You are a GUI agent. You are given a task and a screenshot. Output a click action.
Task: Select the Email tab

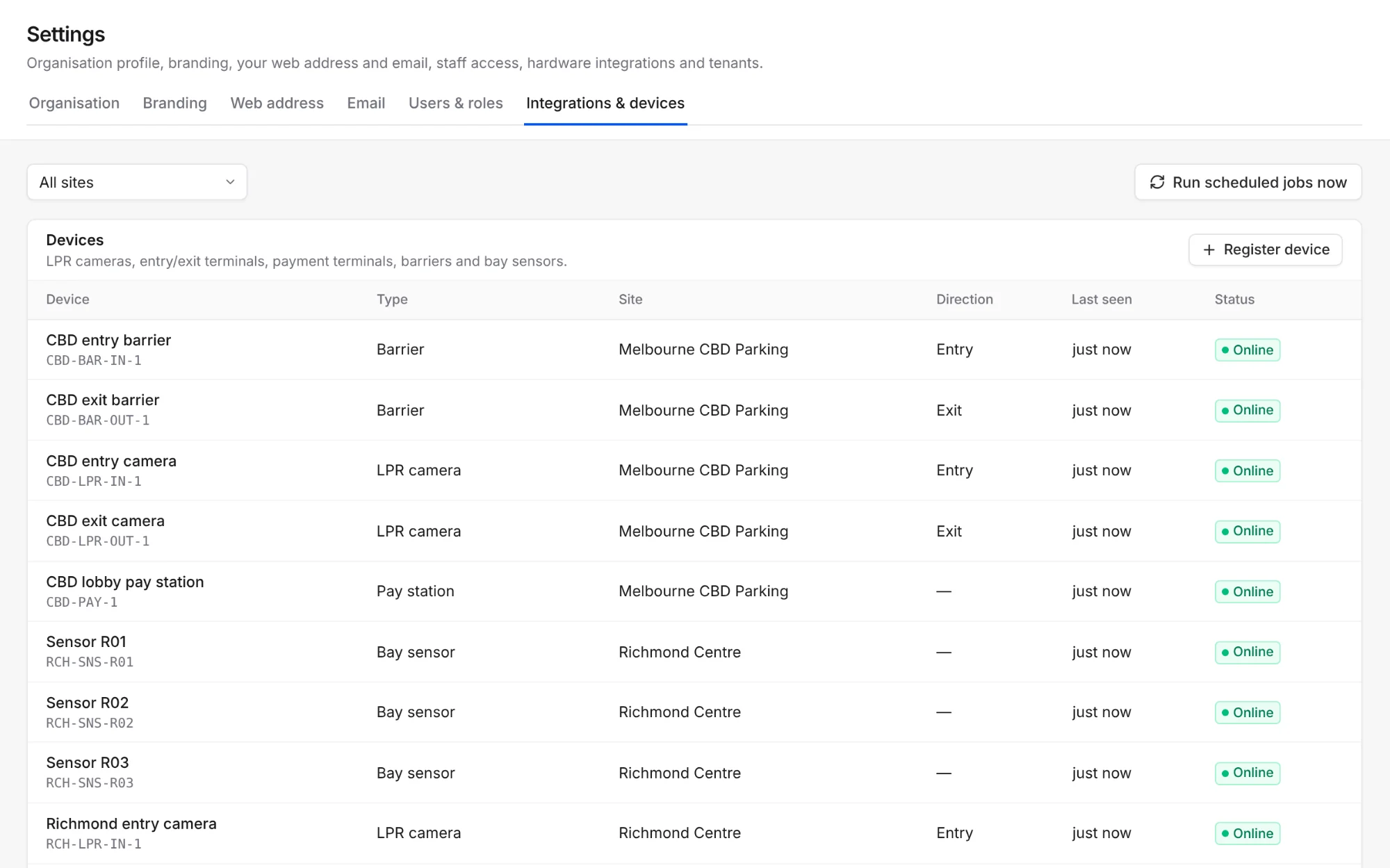point(366,103)
